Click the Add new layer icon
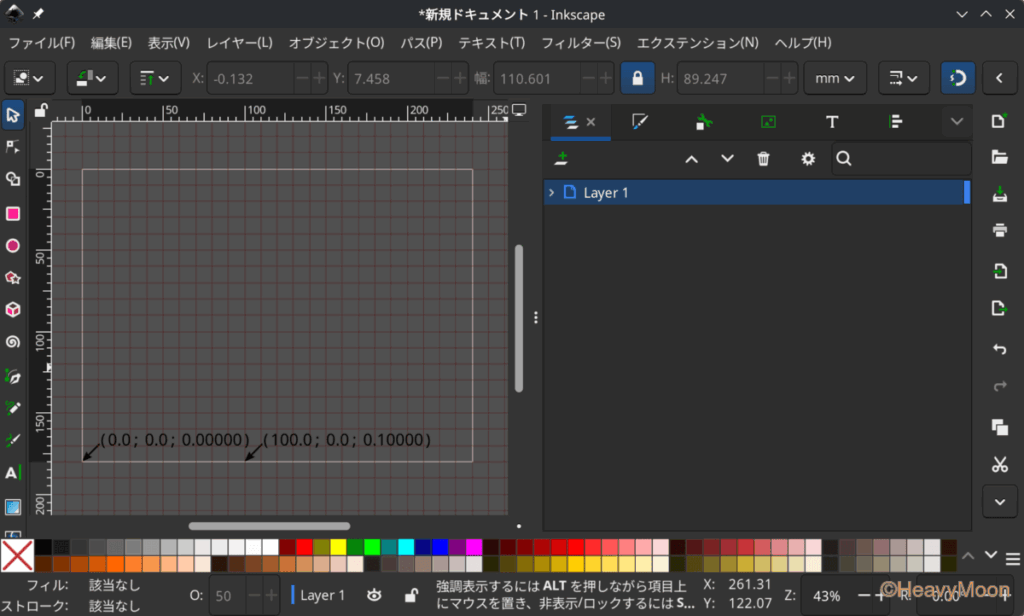This screenshot has height=616, width=1024. pyautogui.click(x=561, y=159)
